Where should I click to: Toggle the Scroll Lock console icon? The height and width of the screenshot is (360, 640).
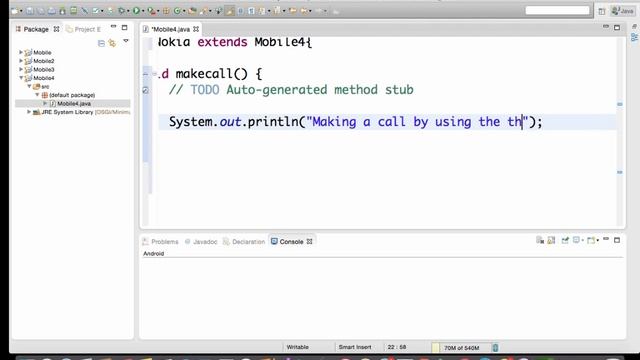pyautogui.click(x=551, y=240)
